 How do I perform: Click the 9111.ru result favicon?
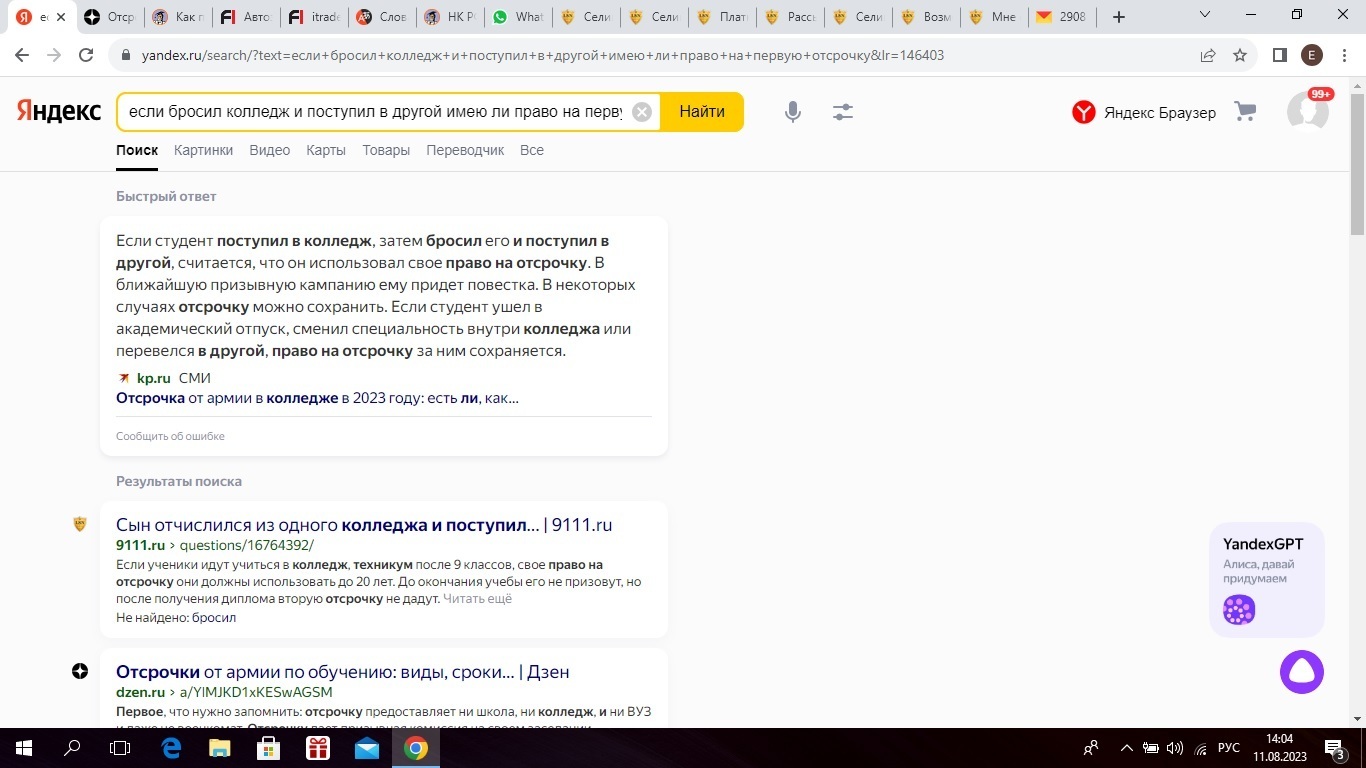coord(80,524)
